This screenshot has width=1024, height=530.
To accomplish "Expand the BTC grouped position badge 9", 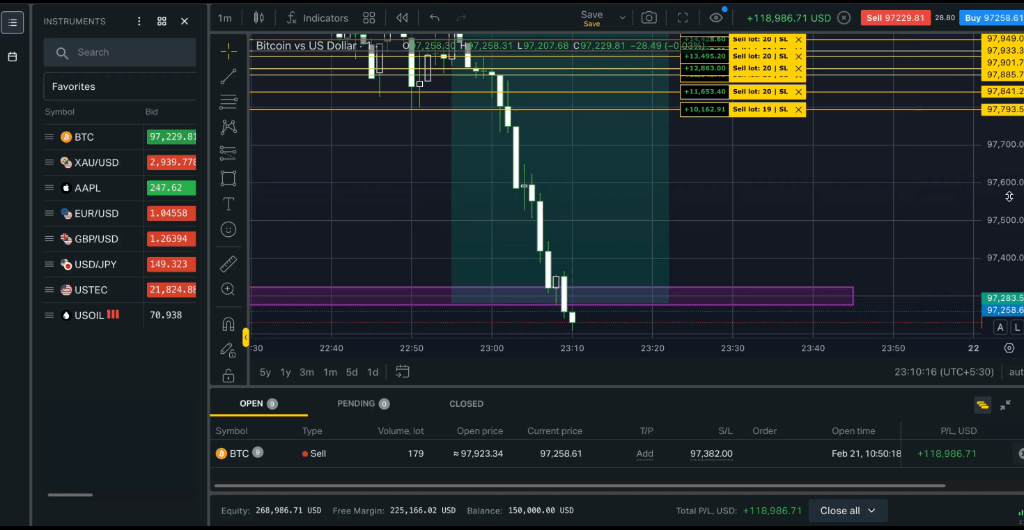I will [257, 452].
